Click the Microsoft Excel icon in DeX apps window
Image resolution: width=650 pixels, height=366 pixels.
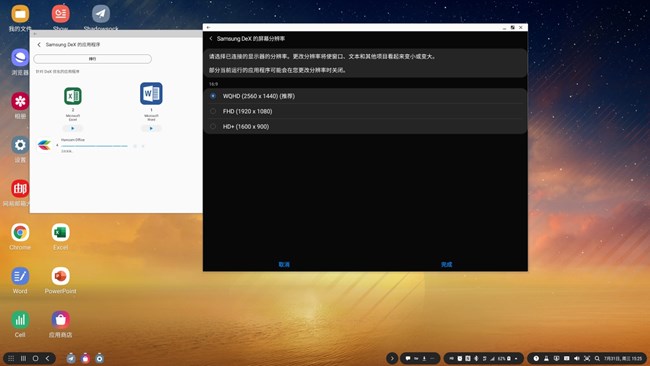73,96
